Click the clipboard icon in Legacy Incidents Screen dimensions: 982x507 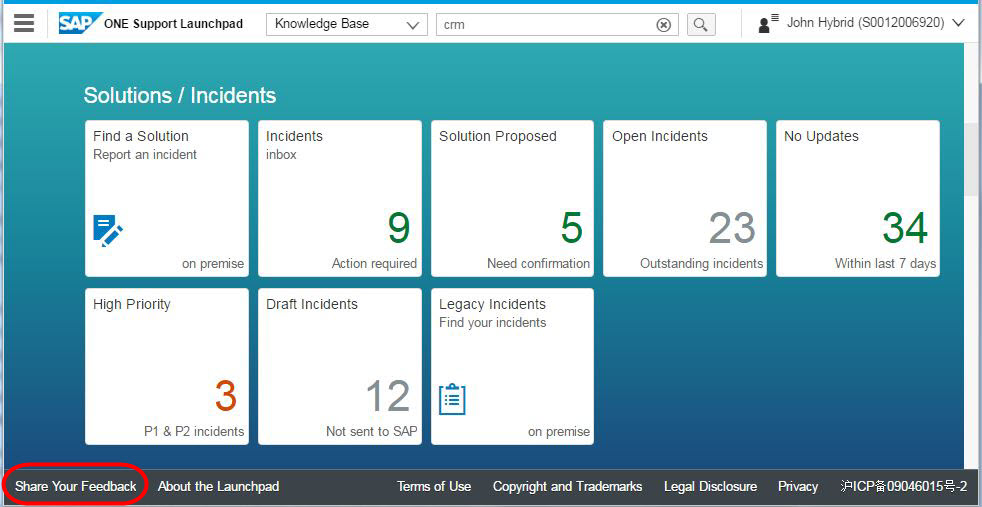453,398
